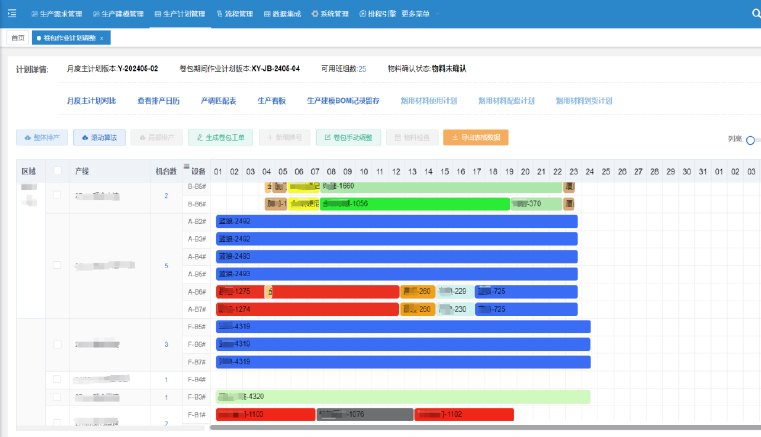Open the 流程管理 menu
The width and height of the screenshot is (761, 437).
[x=235, y=14]
